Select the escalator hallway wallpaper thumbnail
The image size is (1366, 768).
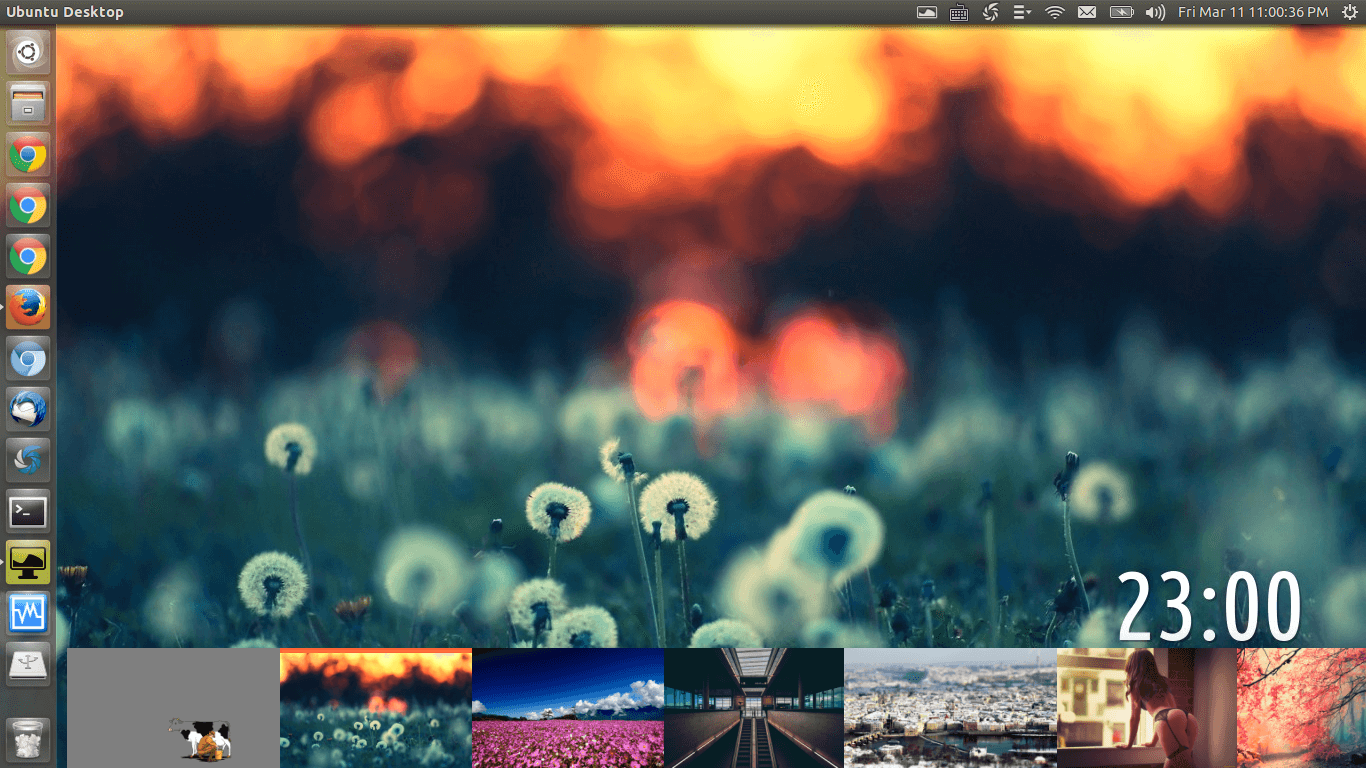click(754, 708)
